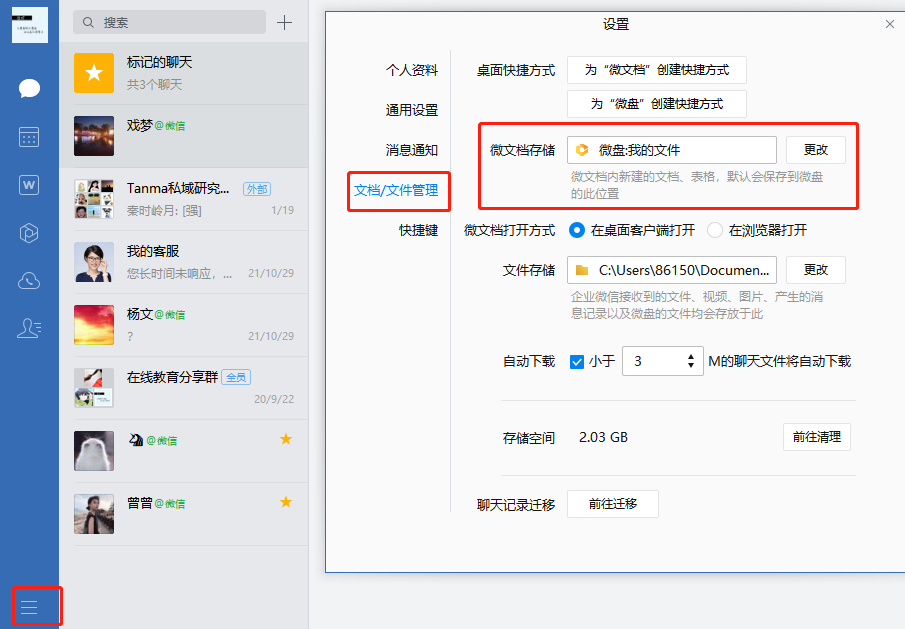The width and height of the screenshot is (905, 629).
Task: Click the 外部 tag on Tanma chat
Action: coord(257,189)
